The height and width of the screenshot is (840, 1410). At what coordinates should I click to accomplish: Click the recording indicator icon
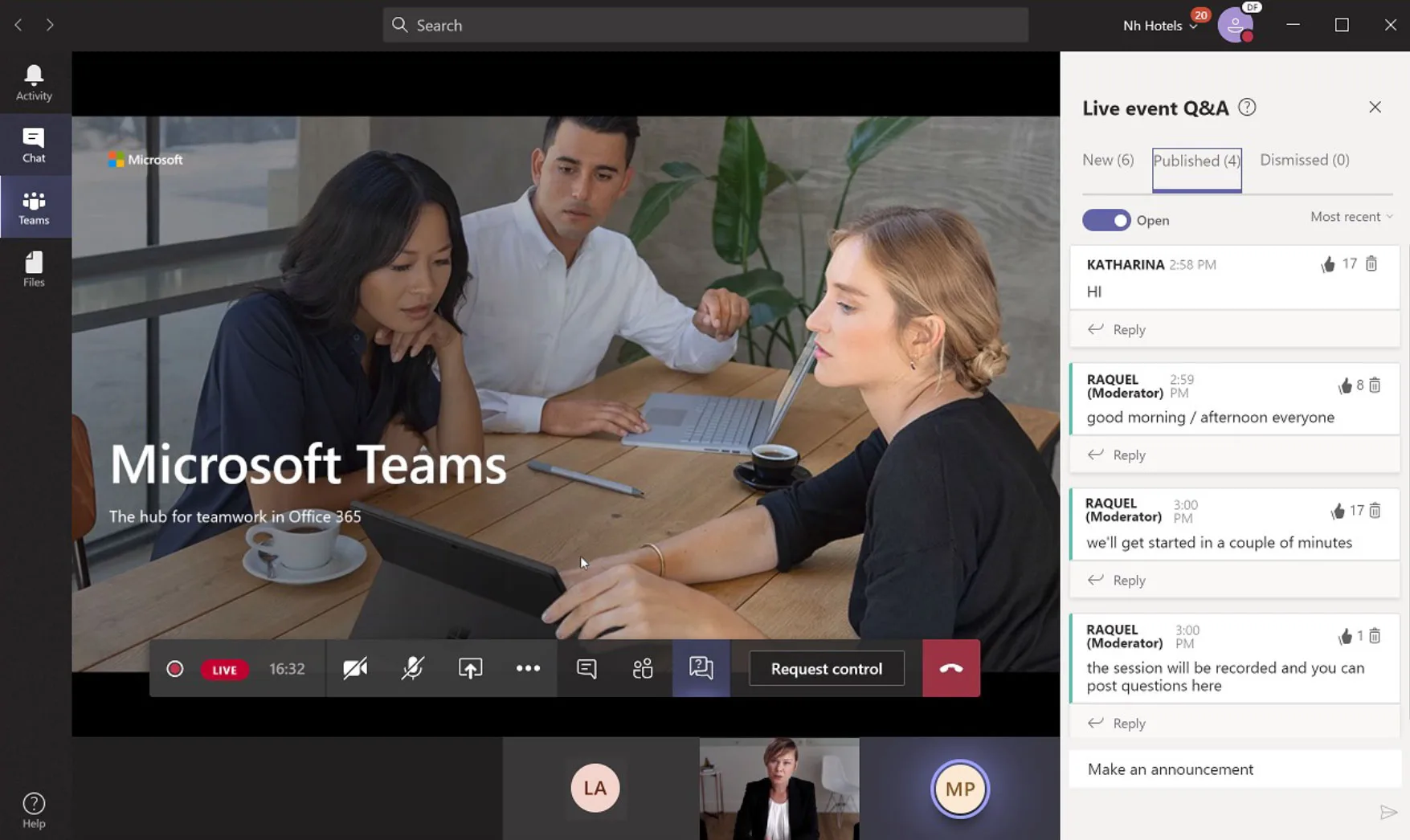[x=174, y=669]
